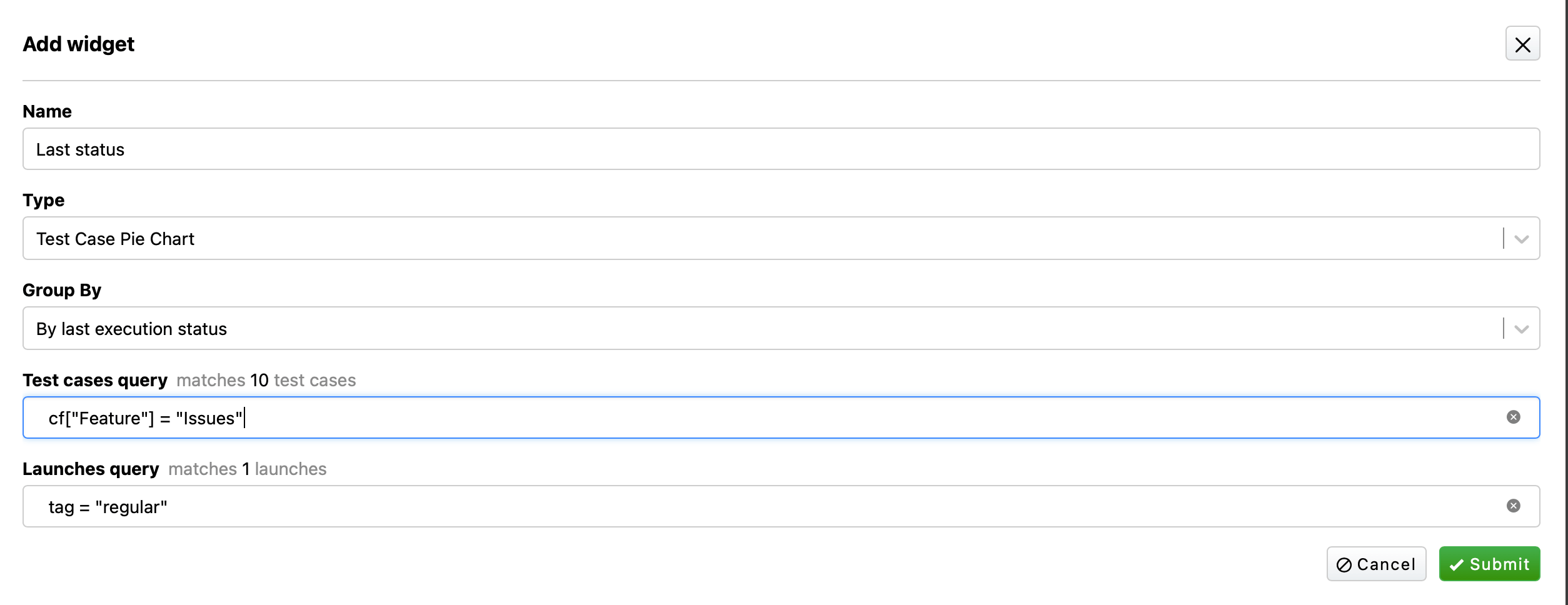Clear the Test cases query field
This screenshot has height=605, width=1568.
coord(1513,417)
